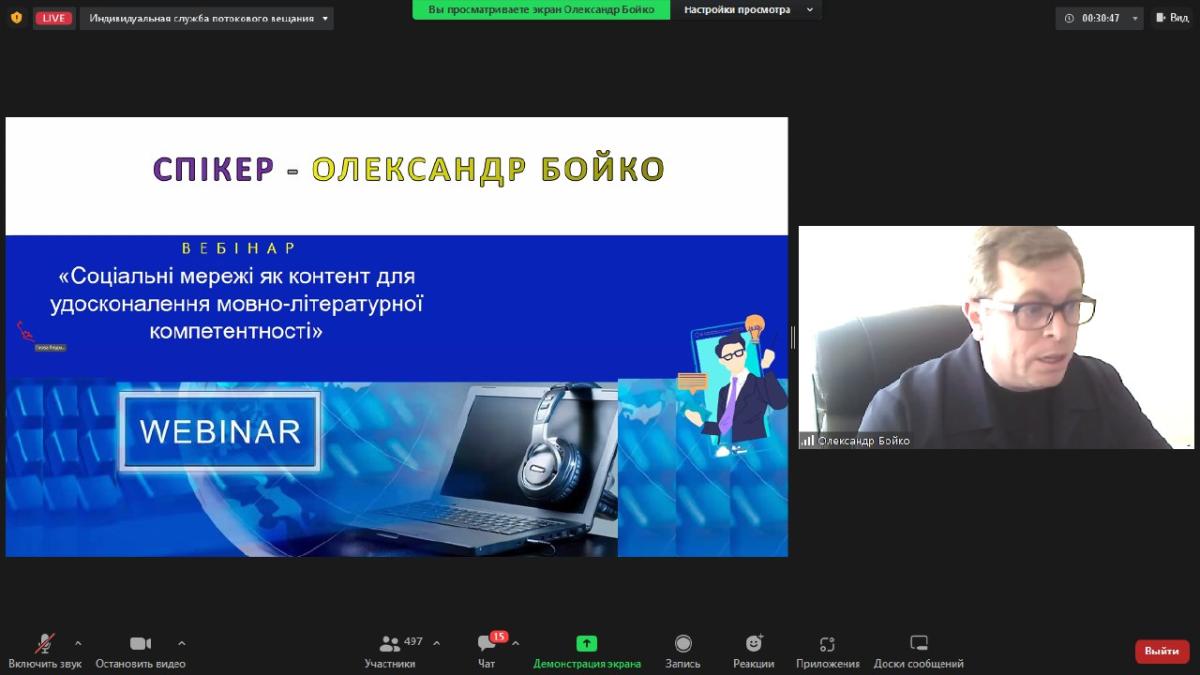Open the Приложения apps panel
Screen dimensions: 1200x675
pos(828,651)
